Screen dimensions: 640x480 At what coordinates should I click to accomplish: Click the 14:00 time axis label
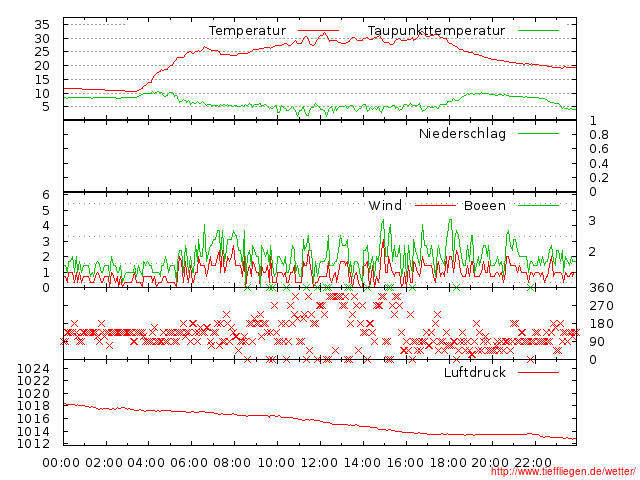point(362,463)
